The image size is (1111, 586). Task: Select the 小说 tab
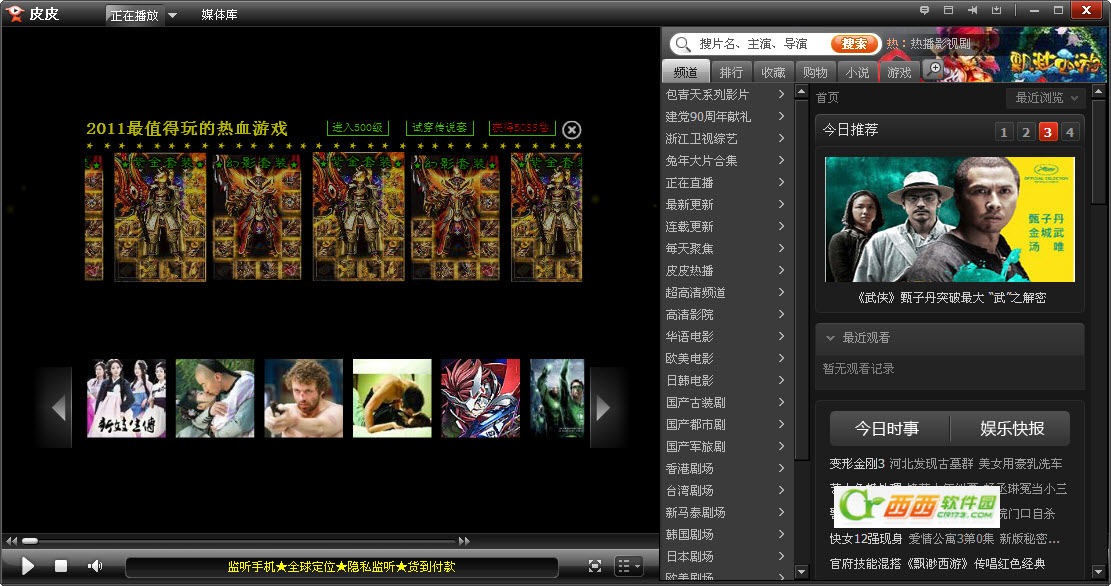(857, 72)
